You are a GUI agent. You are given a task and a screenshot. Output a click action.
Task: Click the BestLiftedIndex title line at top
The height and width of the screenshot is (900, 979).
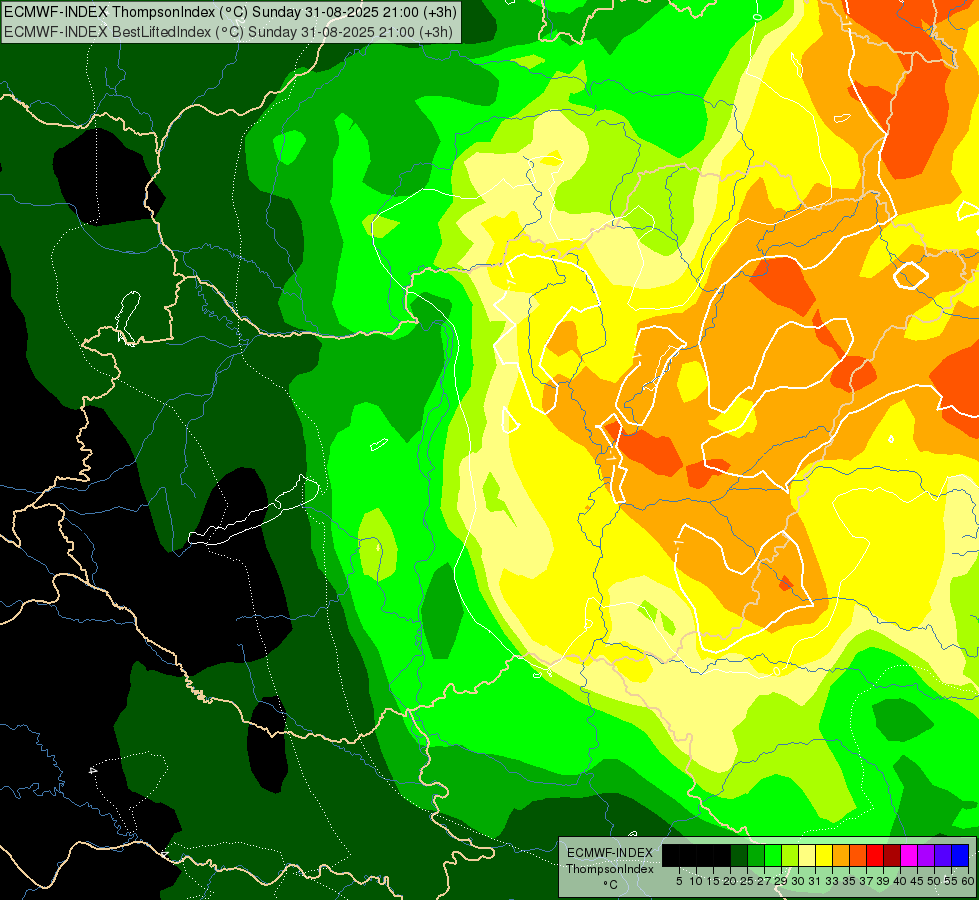[229, 32]
